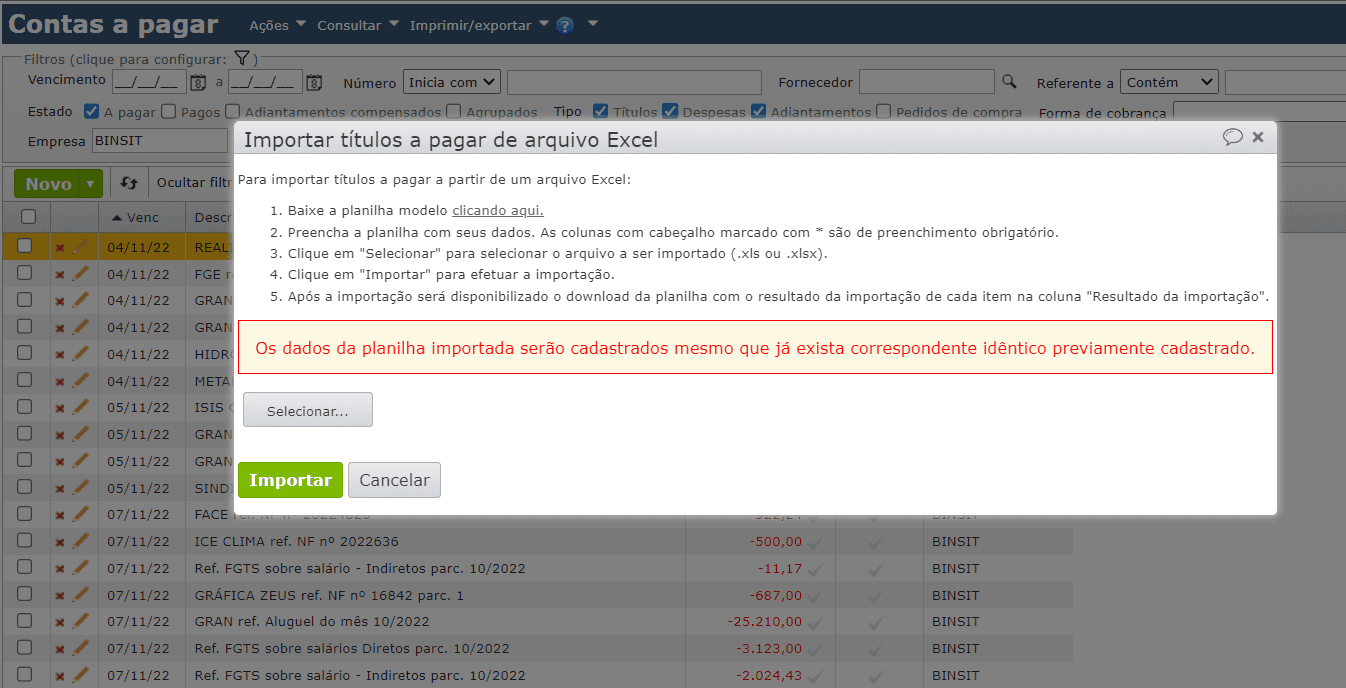Click the comment bubble icon in the dialog
The width and height of the screenshot is (1346, 688).
[1233, 137]
